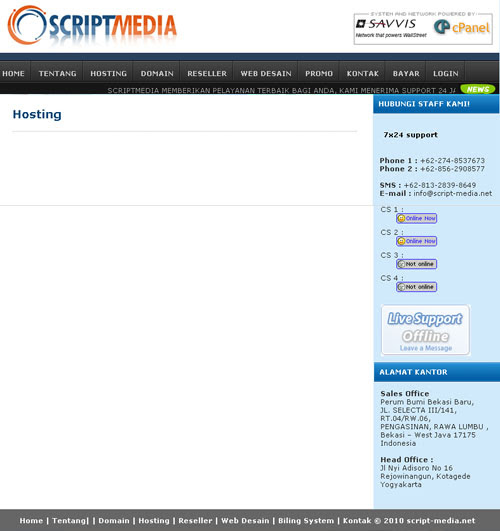
Task: Click the green NEWS badge
Action: pyautogui.click(x=478, y=89)
